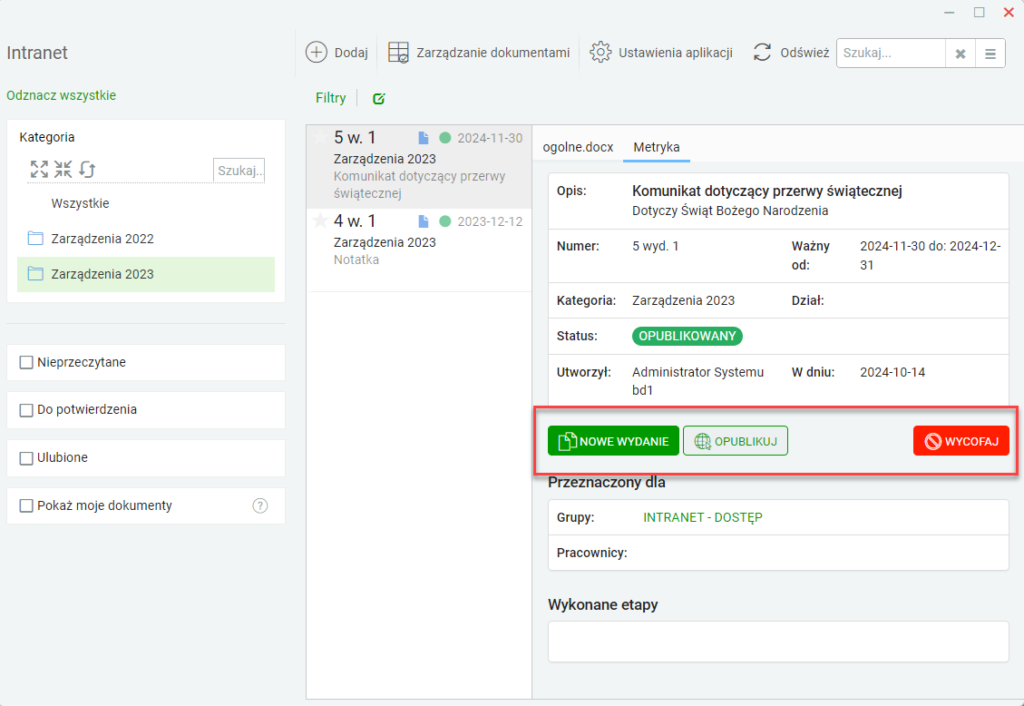Click the Wykonane etapy empty box

point(778,641)
